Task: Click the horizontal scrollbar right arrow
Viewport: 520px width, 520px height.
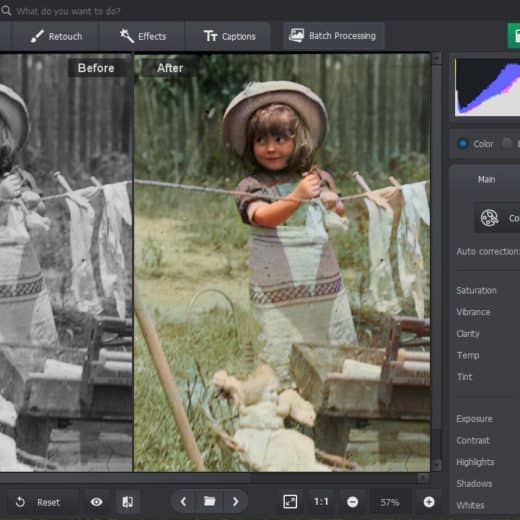Action: [x=423, y=478]
